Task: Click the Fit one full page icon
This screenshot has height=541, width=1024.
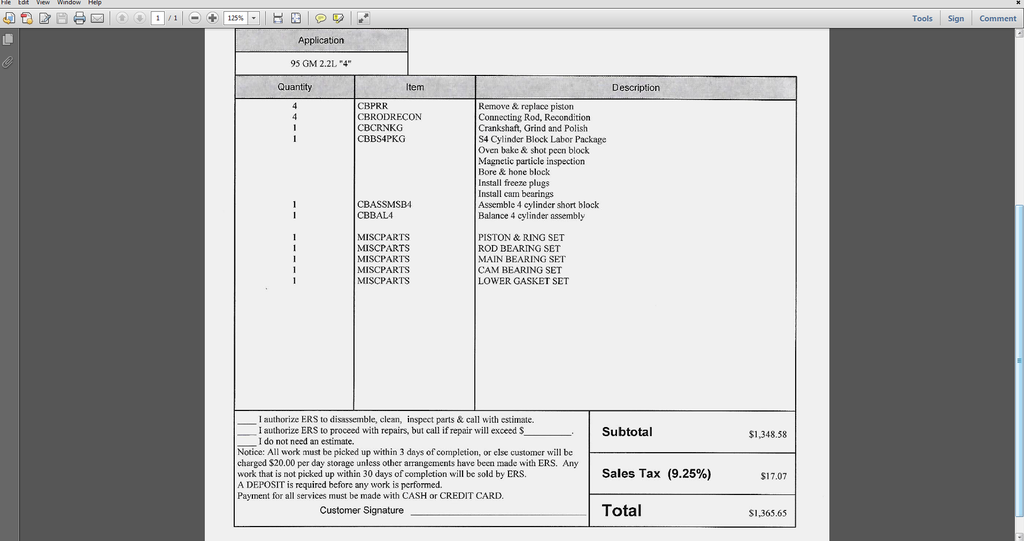Action: coord(296,18)
